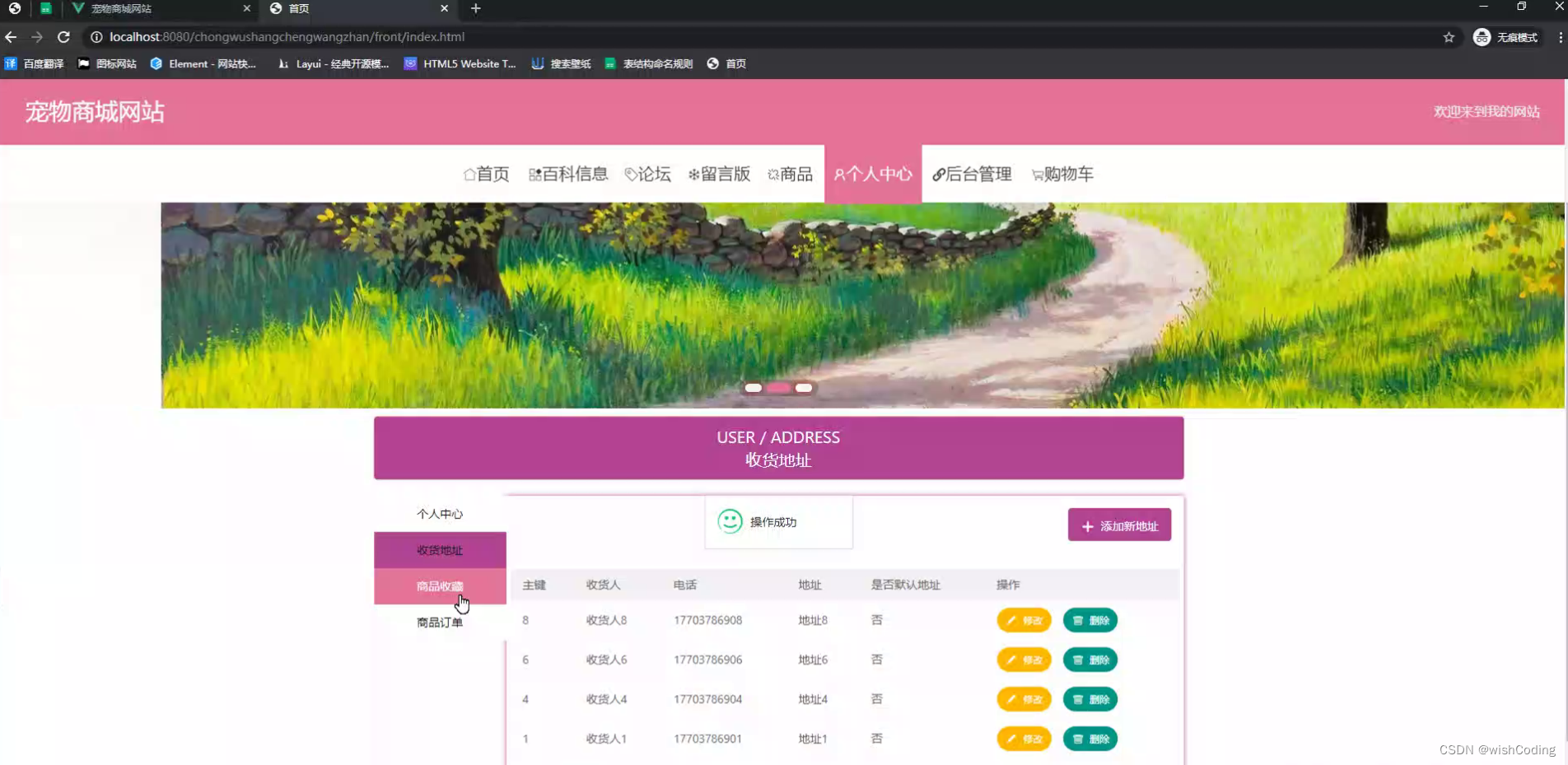Open 商品 in the navigation

[x=791, y=174]
